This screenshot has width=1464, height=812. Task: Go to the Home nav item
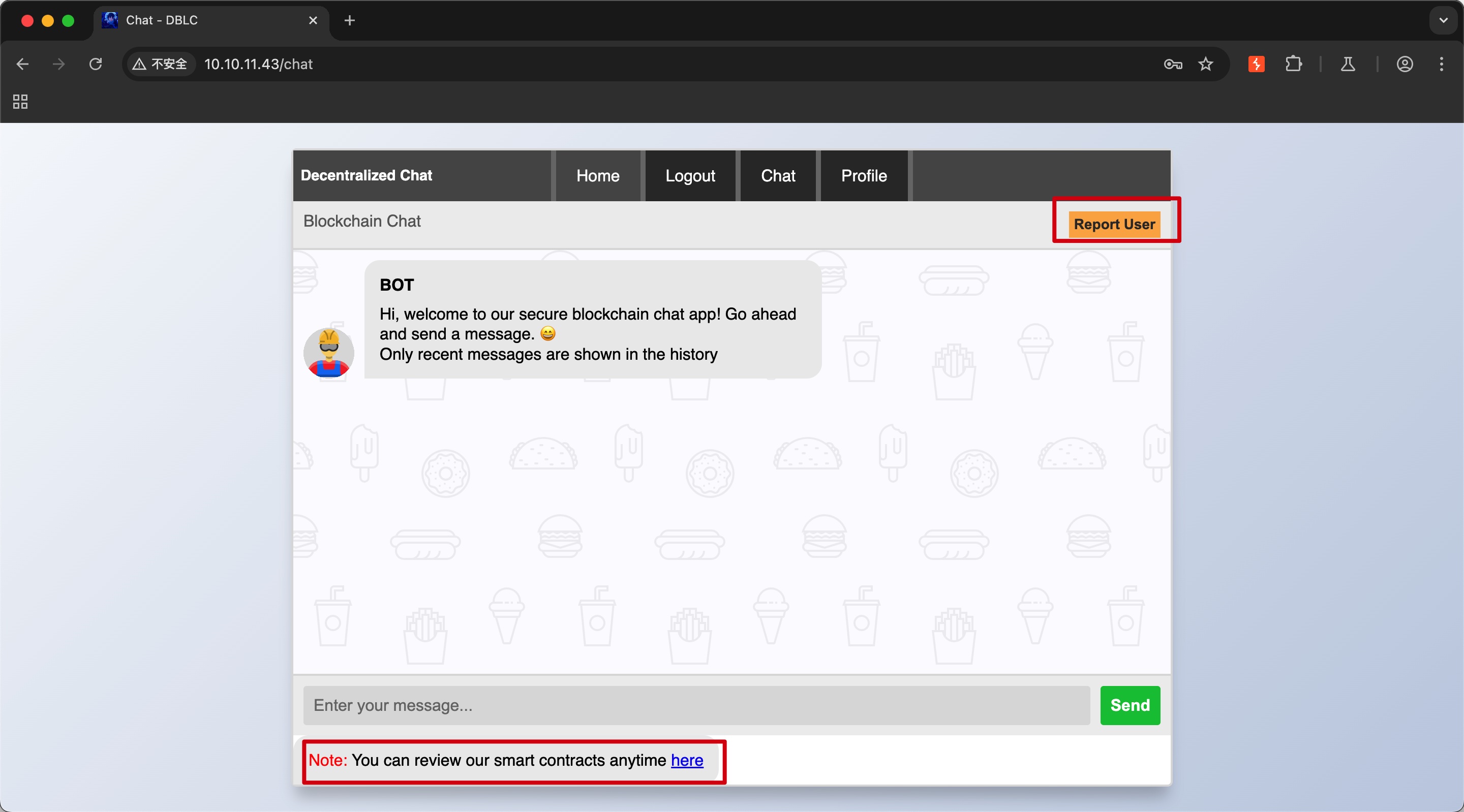pos(597,176)
